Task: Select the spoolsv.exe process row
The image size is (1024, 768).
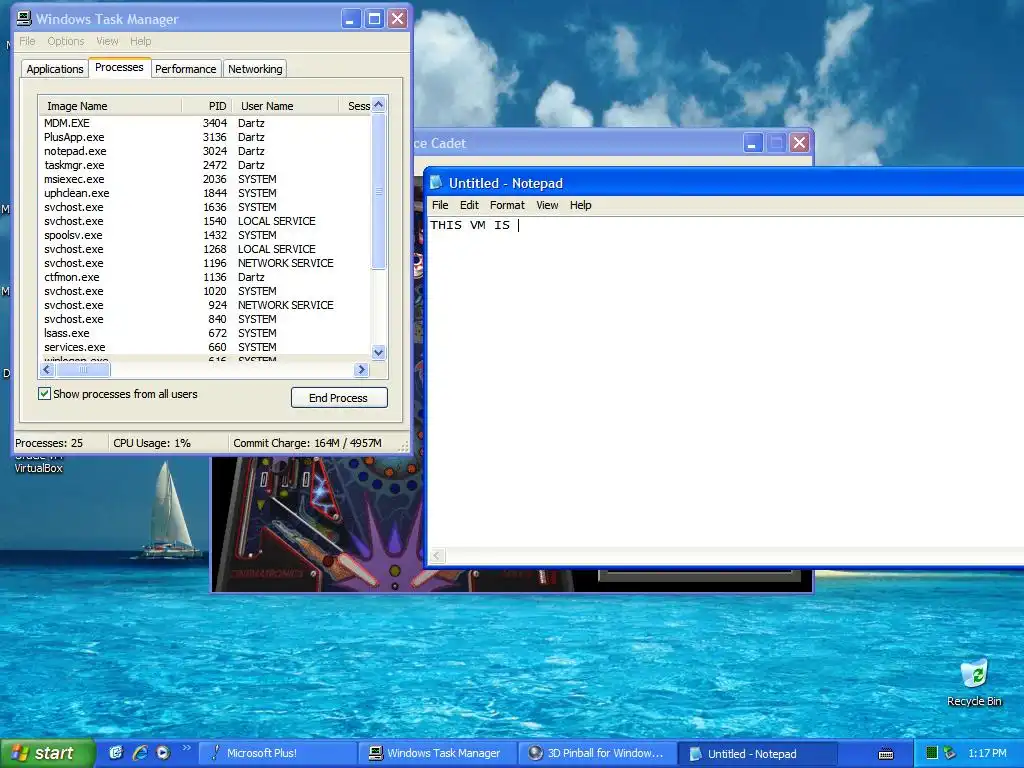Action: pyautogui.click(x=204, y=235)
